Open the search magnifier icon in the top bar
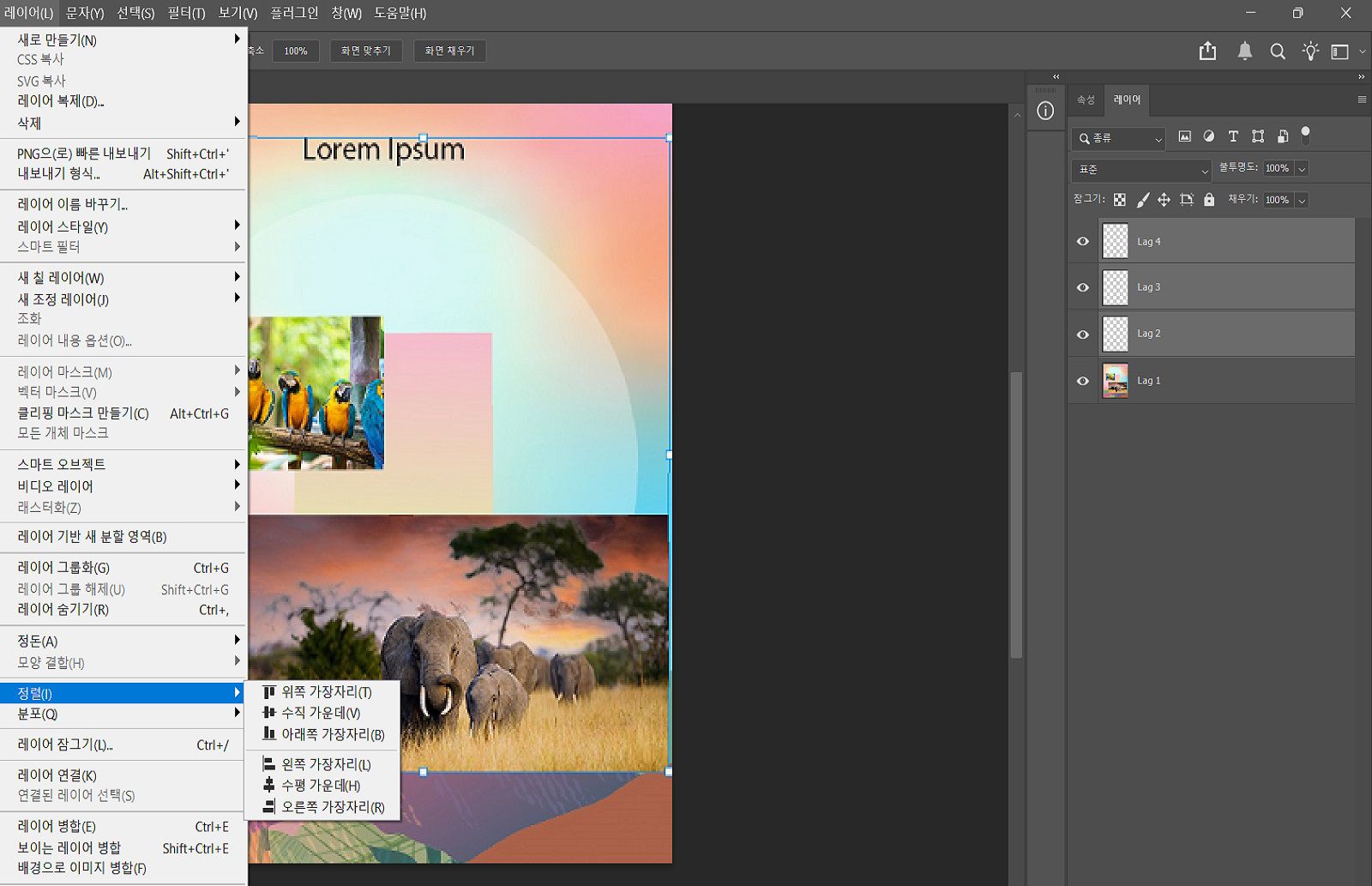 tap(1277, 51)
